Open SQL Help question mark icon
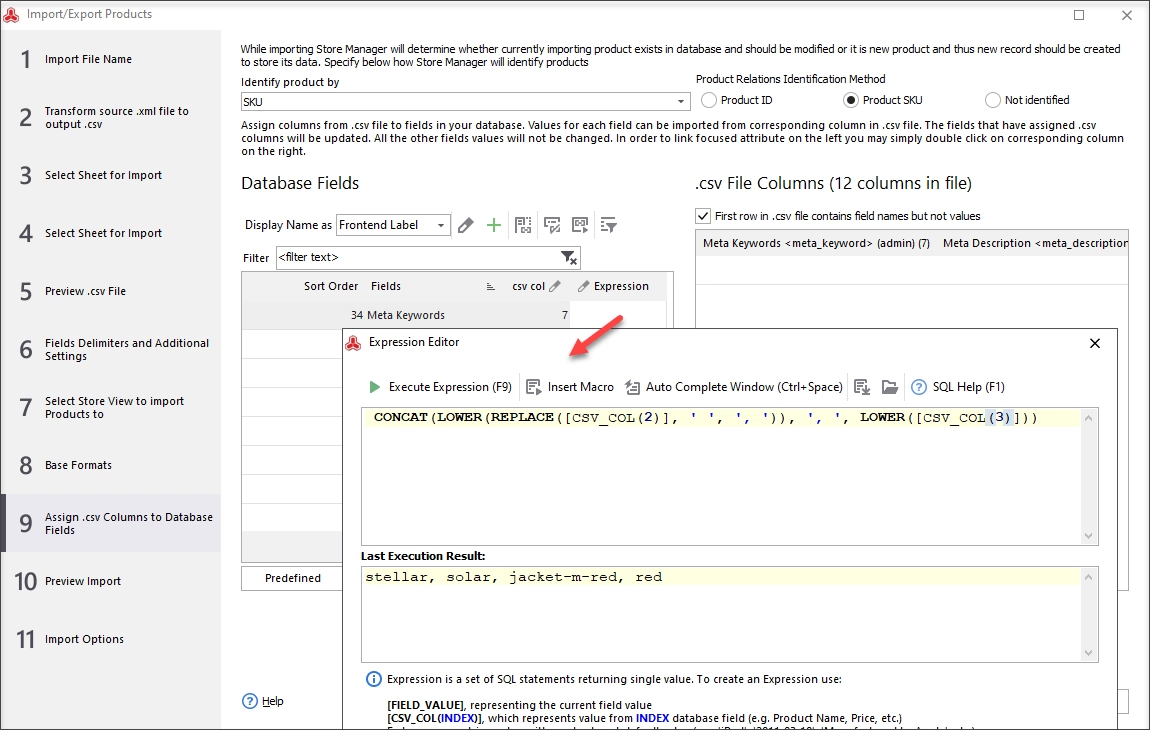Image resolution: width=1150 pixels, height=730 pixels. [x=918, y=387]
